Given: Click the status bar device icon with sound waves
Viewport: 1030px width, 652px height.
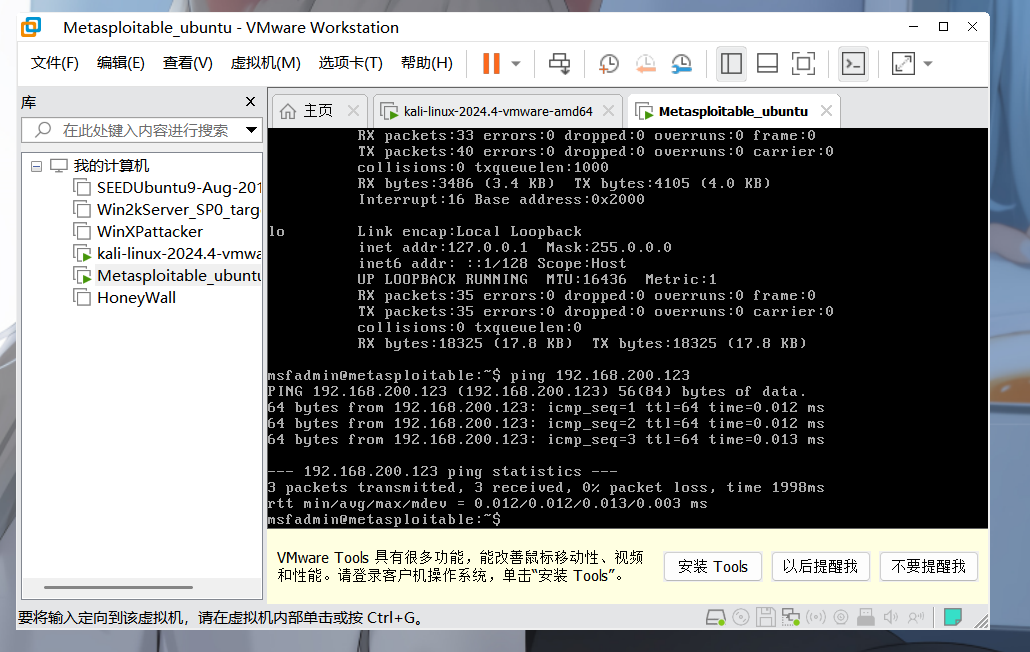Looking at the screenshot, I should point(916,617).
